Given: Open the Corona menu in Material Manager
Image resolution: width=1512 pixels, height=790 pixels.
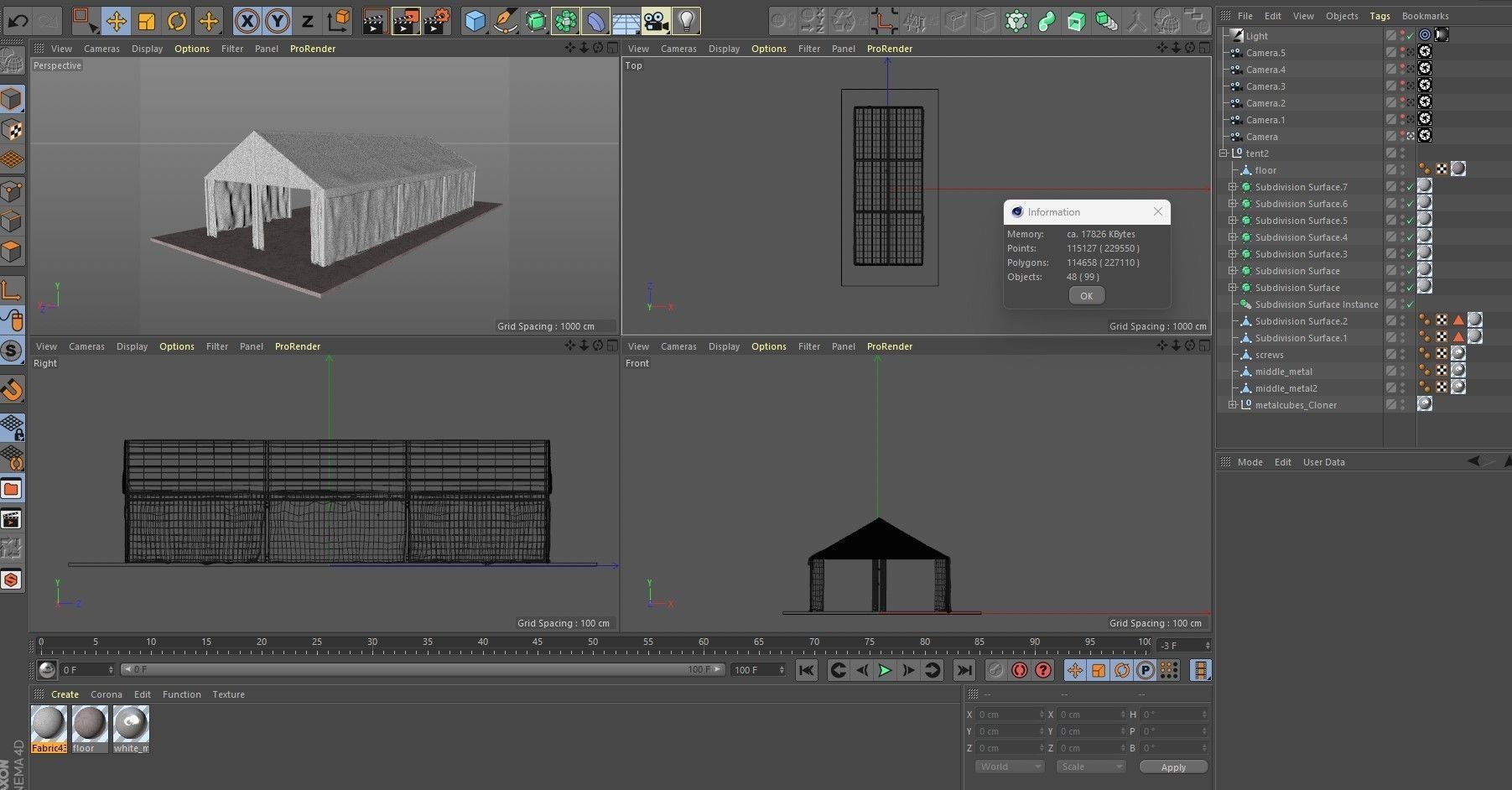Looking at the screenshot, I should pyautogui.click(x=106, y=694).
